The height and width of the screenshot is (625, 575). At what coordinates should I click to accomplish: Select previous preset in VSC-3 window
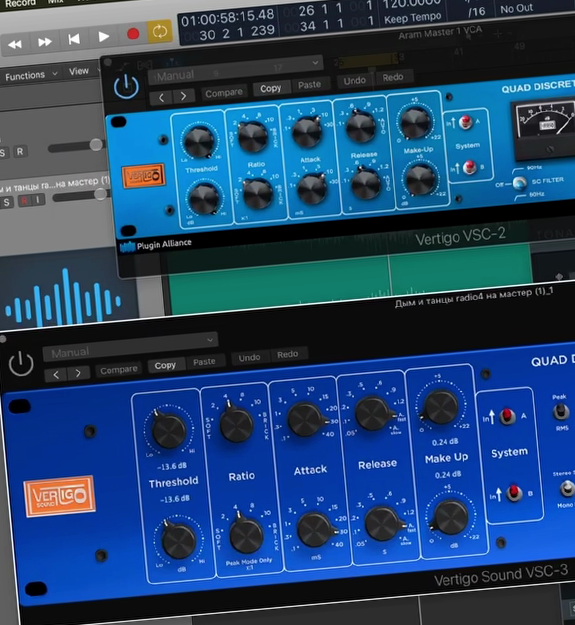[56, 374]
